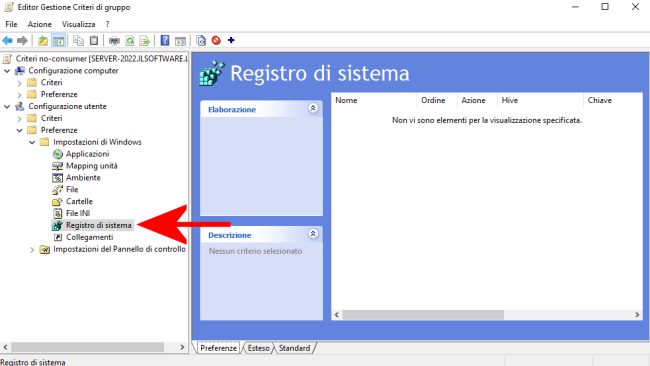This screenshot has height=366, width=650.
Task: Select Cartelle in the tree
Action: point(79,201)
